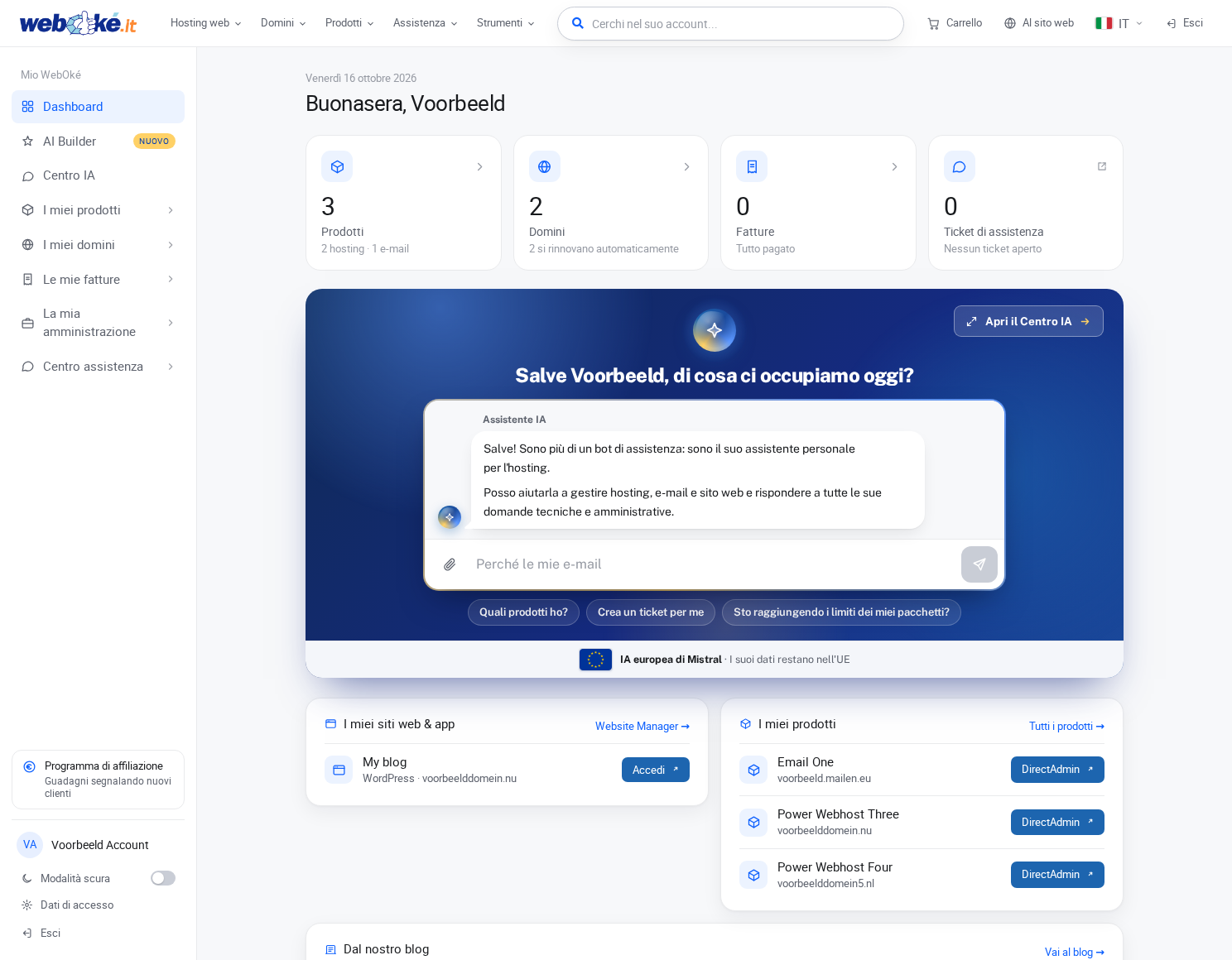Send the message with paper plane icon
This screenshot has height=960, width=1232.
979,564
